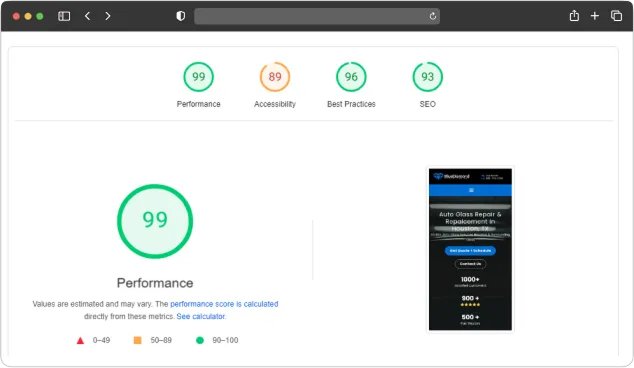Add a new tab with plus icon
Screen dimensions: 634x368
(x=595, y=16)
